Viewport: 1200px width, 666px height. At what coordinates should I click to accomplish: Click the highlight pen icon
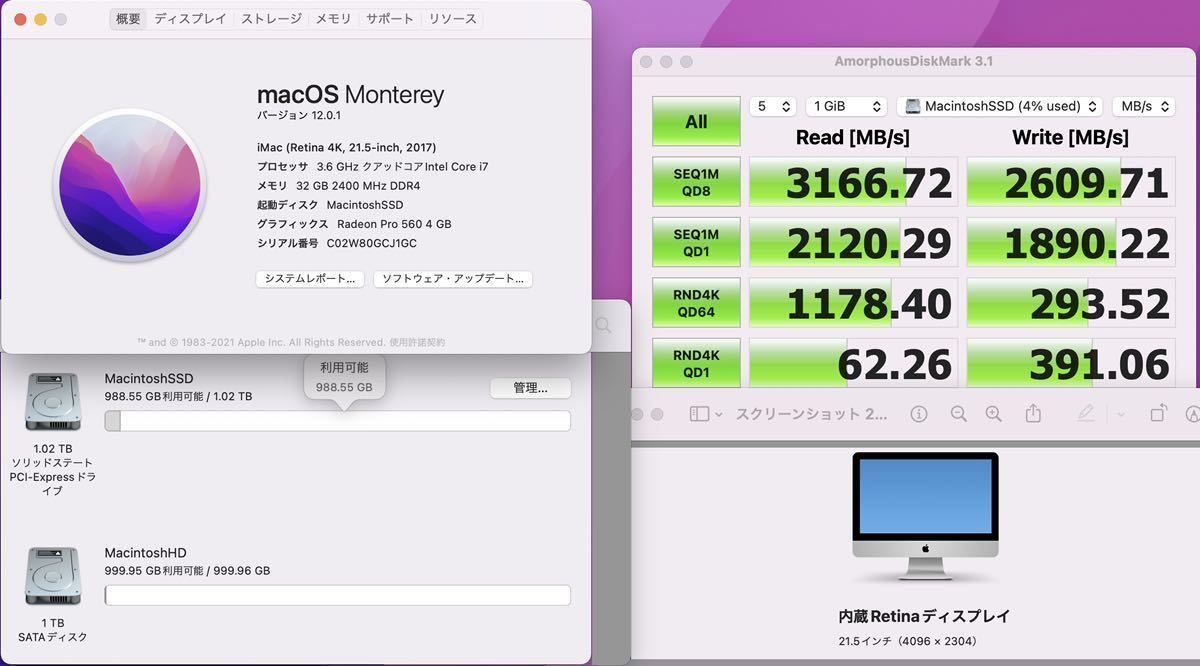point(1085,414)
